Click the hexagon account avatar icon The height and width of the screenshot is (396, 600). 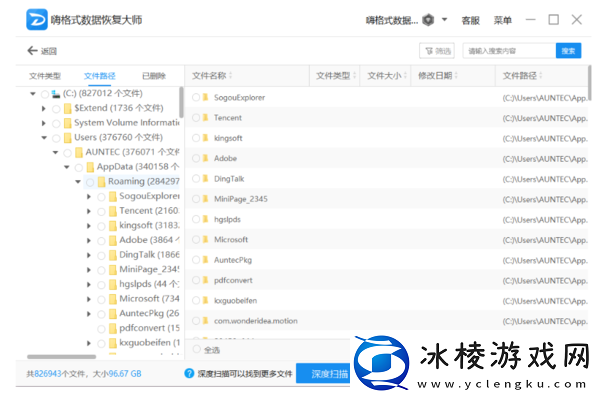428,20
